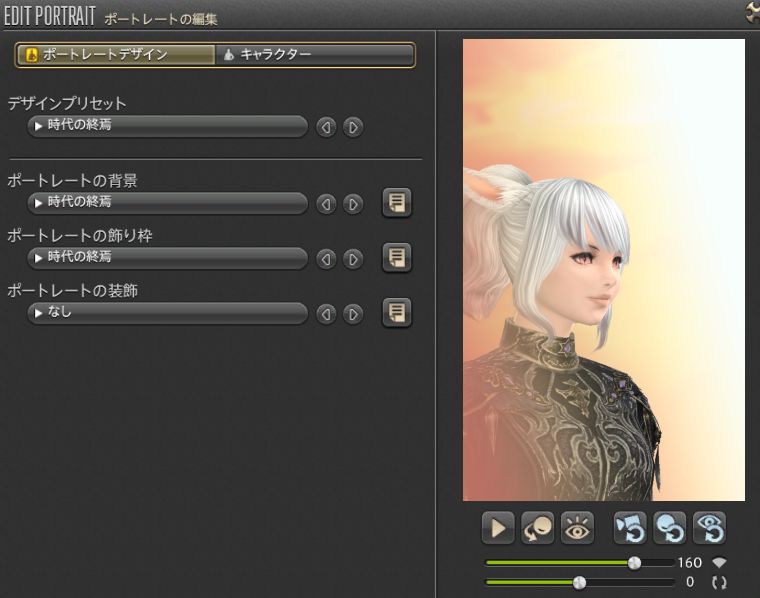Open background list icon button
Image resolution: width=760 pixels, height=598 pixels.
[396, 203]
